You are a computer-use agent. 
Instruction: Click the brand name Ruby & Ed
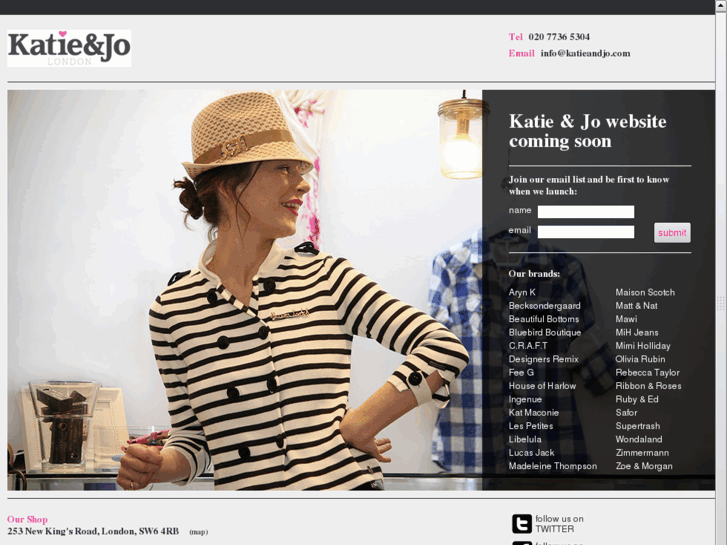[637, 399]
